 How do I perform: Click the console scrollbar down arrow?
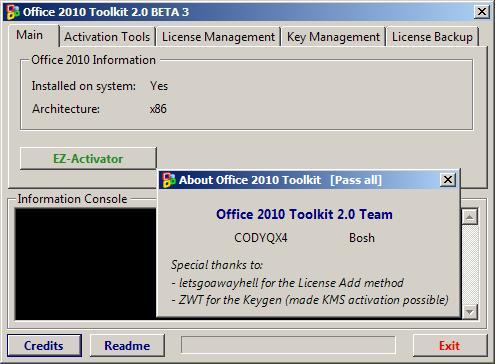(x=470, y=312)
